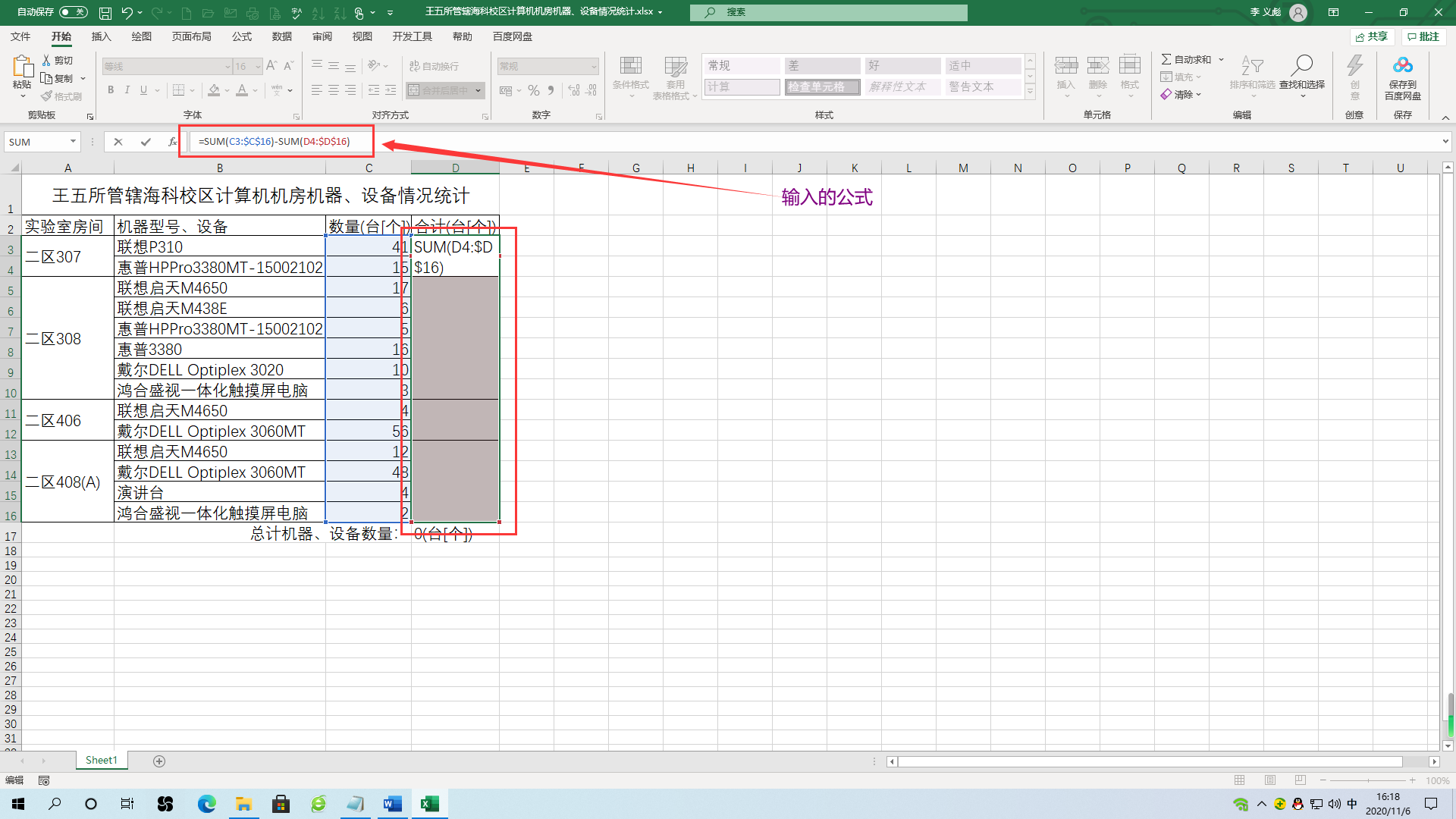The height and width of the screenshot is (819, 1456).
Task: Open the Clear (清除) menu
Action: point(1181,95)
